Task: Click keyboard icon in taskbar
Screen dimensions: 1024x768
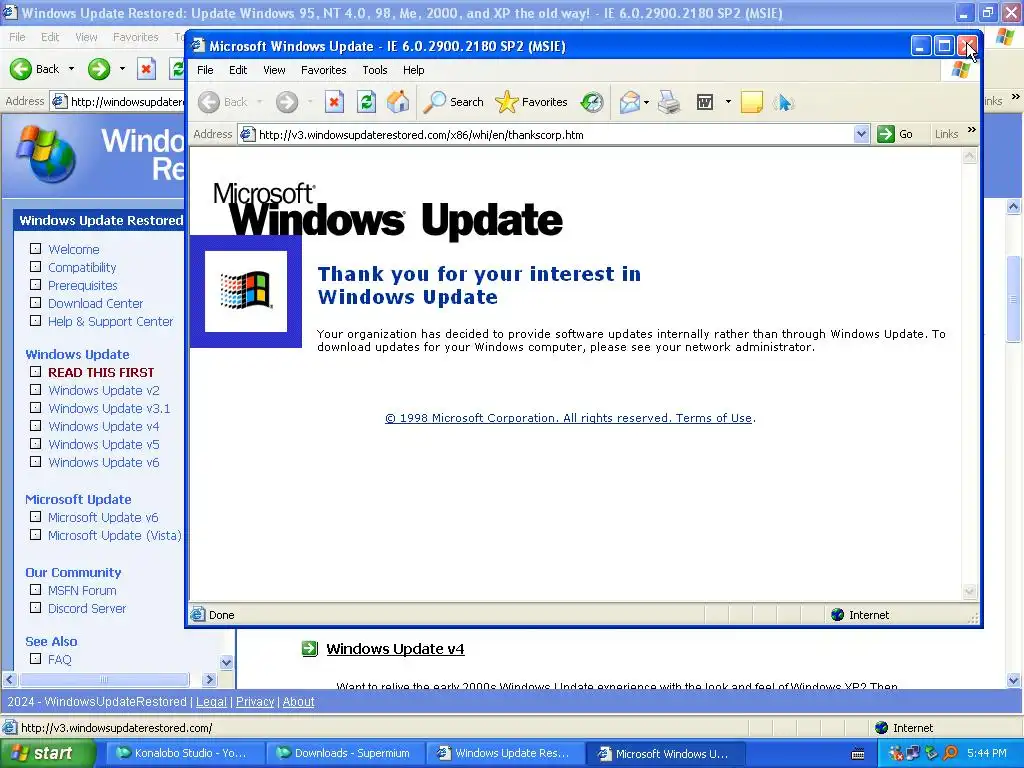Action: [x=858, y=754]
